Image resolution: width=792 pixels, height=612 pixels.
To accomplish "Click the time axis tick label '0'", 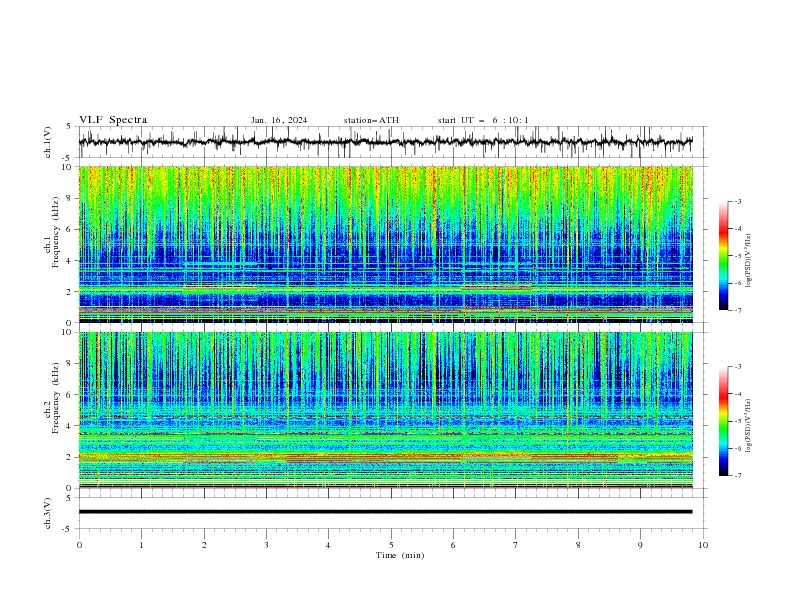I will pyautogui.click(x=79, y=545).
